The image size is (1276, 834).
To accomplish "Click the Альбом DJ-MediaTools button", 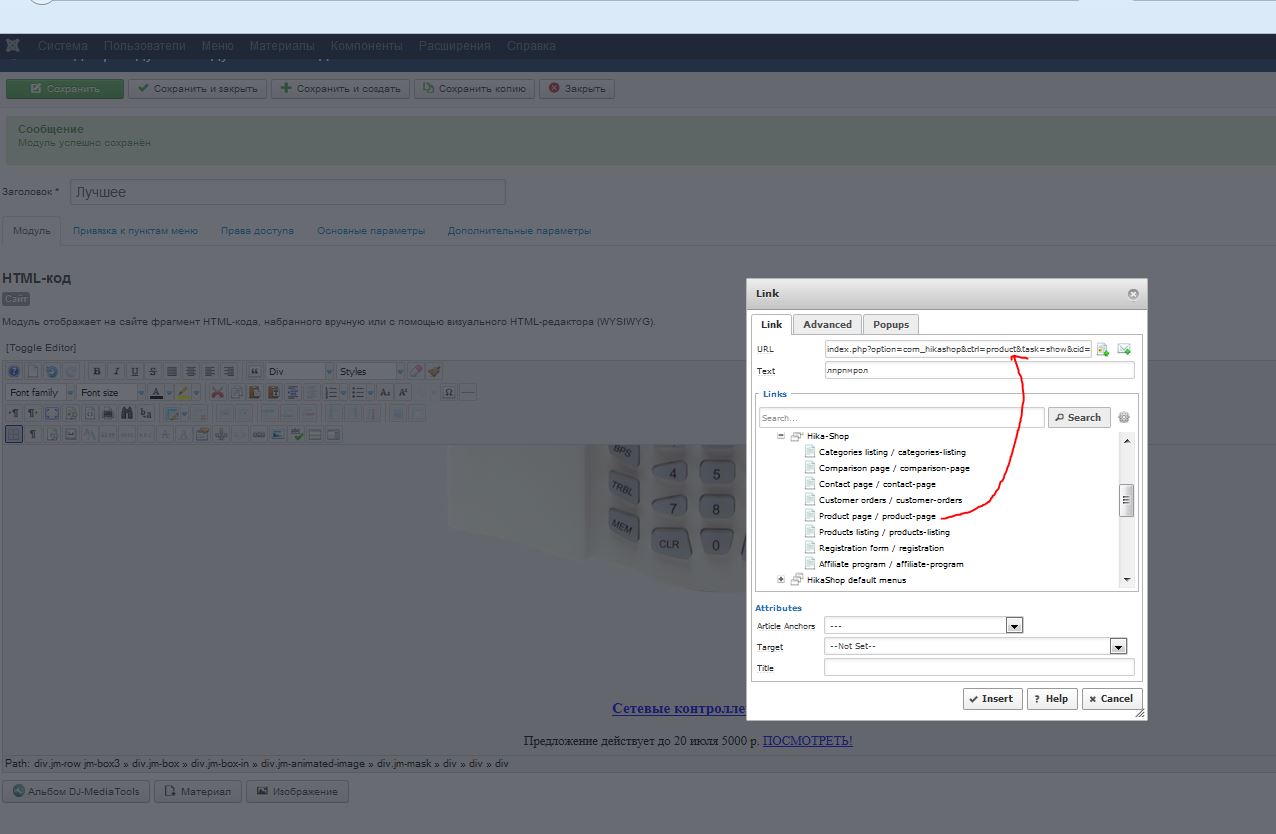I will pos(76,791).
